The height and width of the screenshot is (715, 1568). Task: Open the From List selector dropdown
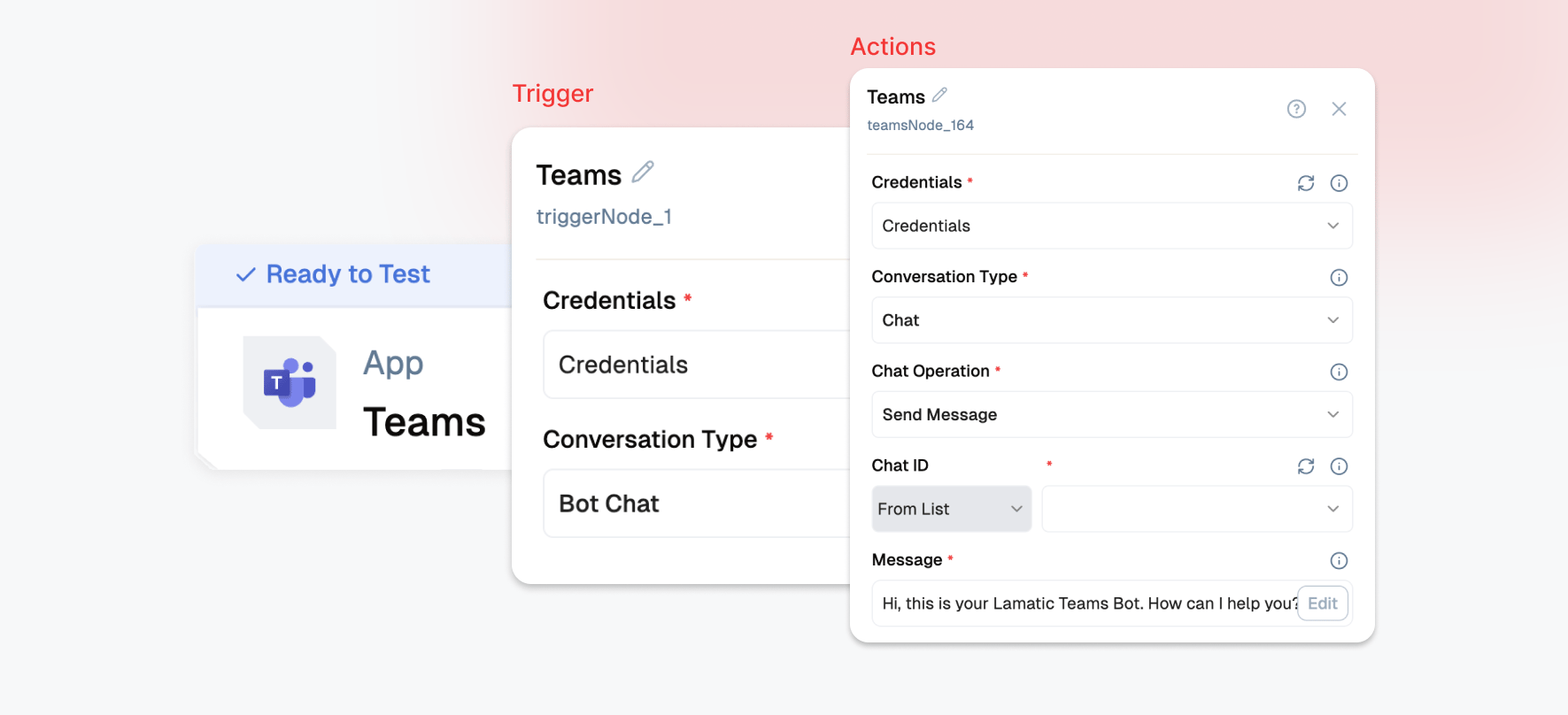952,509
